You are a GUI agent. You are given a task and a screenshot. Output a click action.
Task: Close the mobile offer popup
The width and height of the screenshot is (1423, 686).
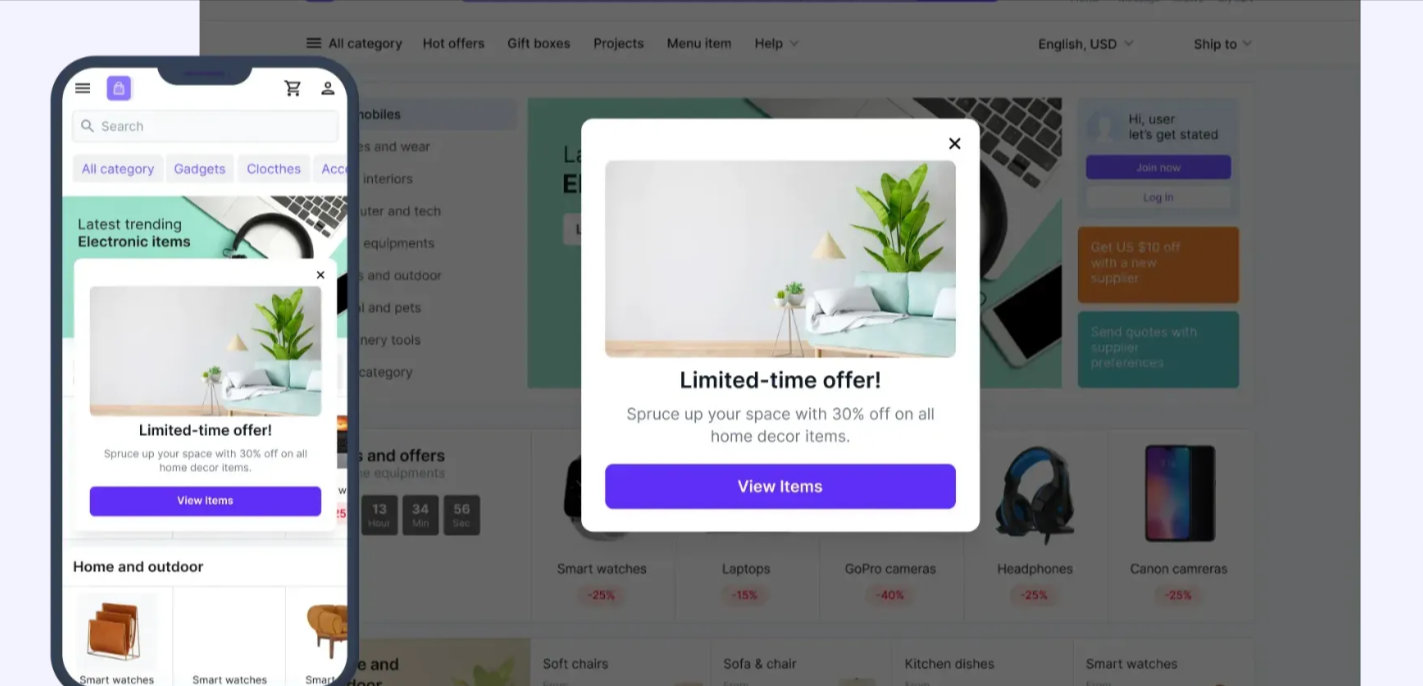coord(320,275)
